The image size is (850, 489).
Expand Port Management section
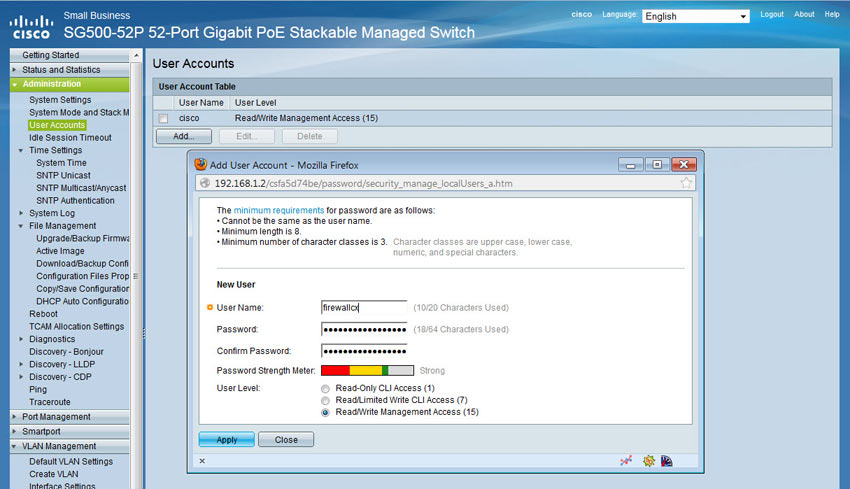pyautogui.click(x=15, y=416)
